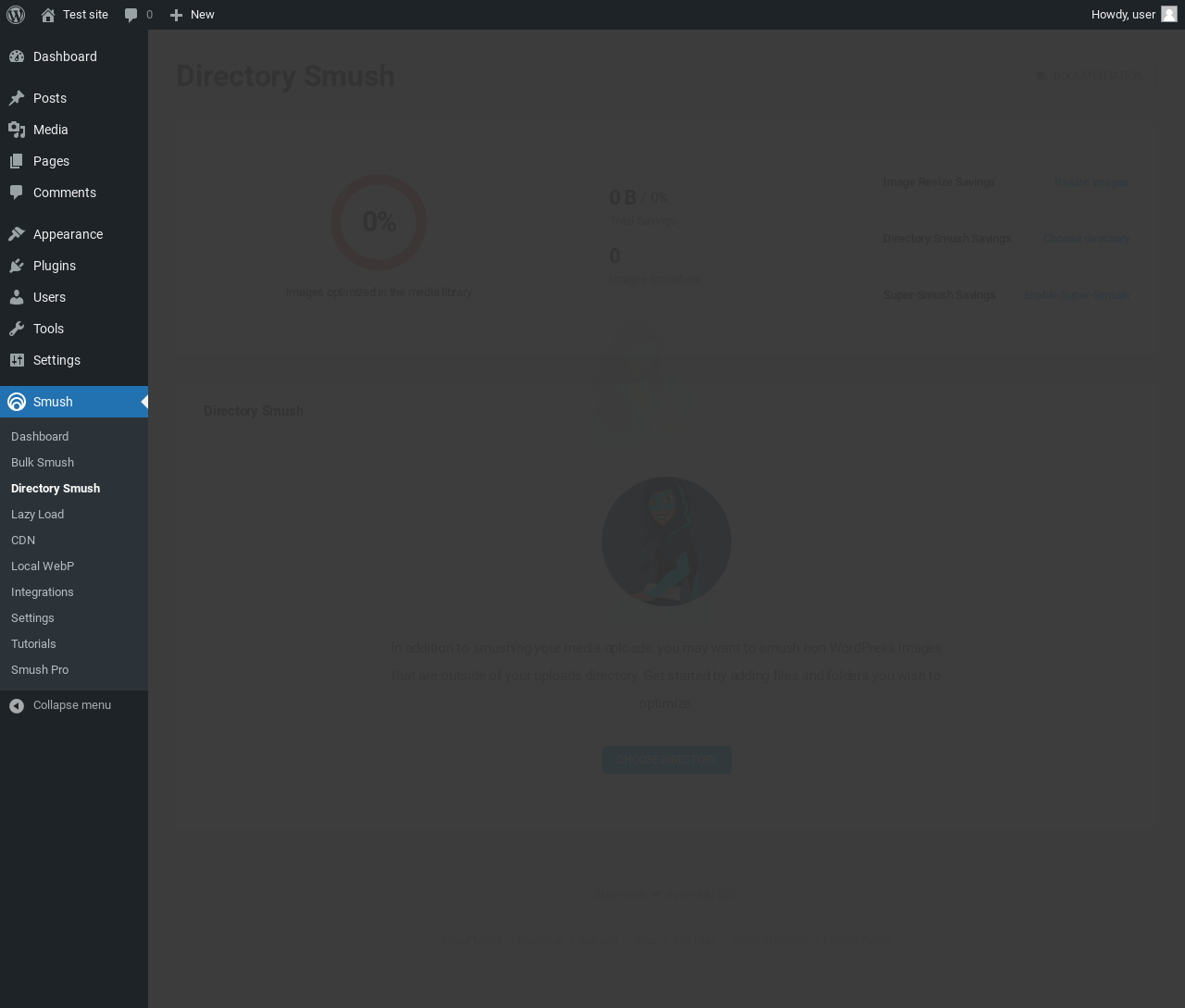Open the Plugins plug icon
Image resolution: width=1185 pixels, height=1008 pixels.
[17, 266]
